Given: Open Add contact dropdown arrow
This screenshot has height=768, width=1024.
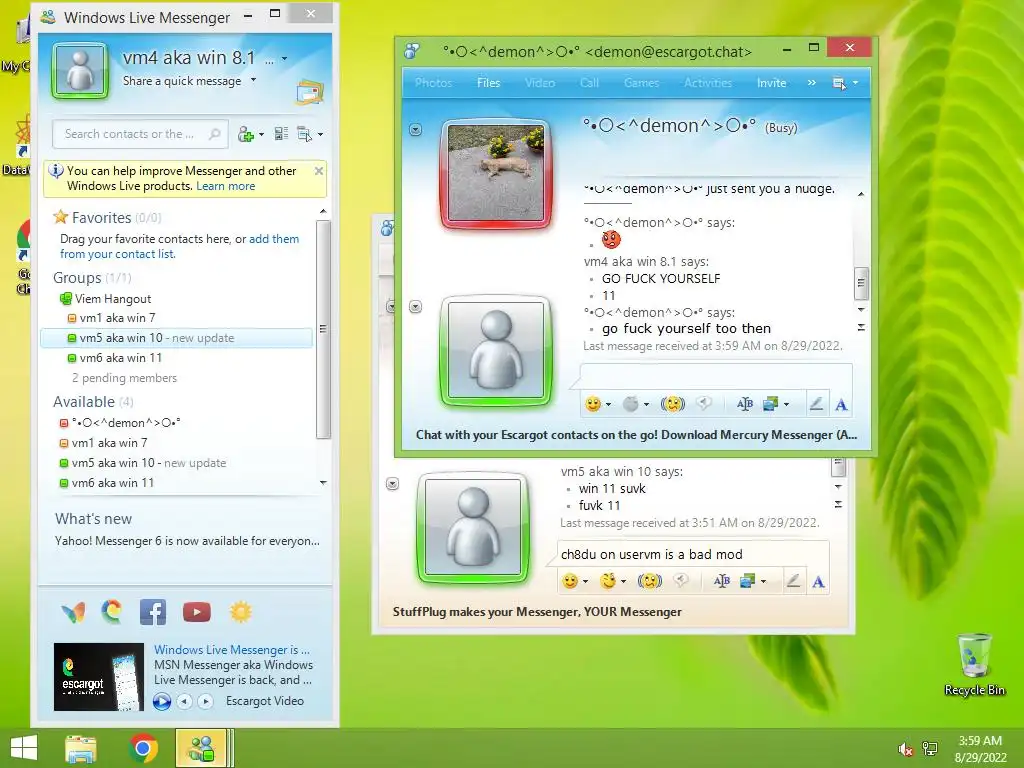Looking at the screenshot, I should 261,135.
